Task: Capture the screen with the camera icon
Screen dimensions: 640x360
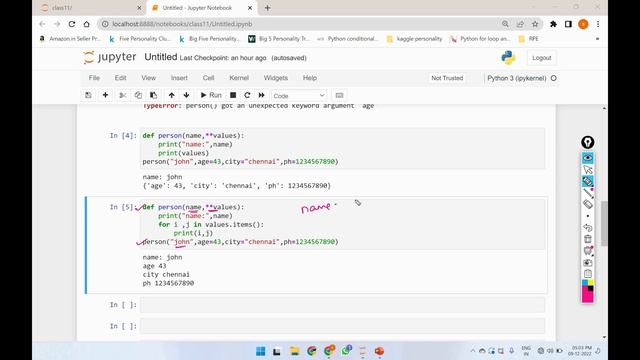Action: pos(588,262)
